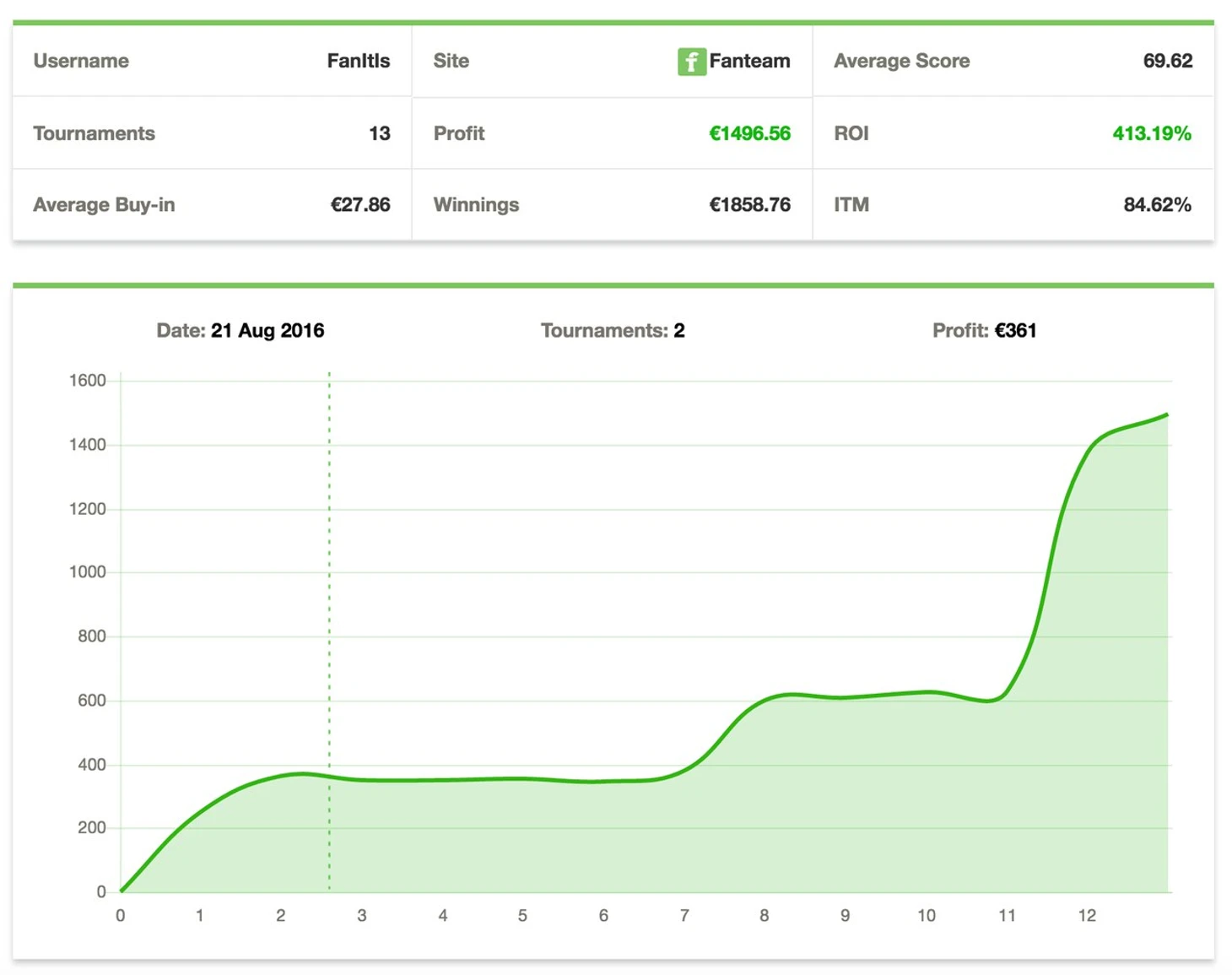Click x-axis label 0 at chart origin
Image resolution: width=1232 pixels, height=975 pixels.
(x=120, y=916)
